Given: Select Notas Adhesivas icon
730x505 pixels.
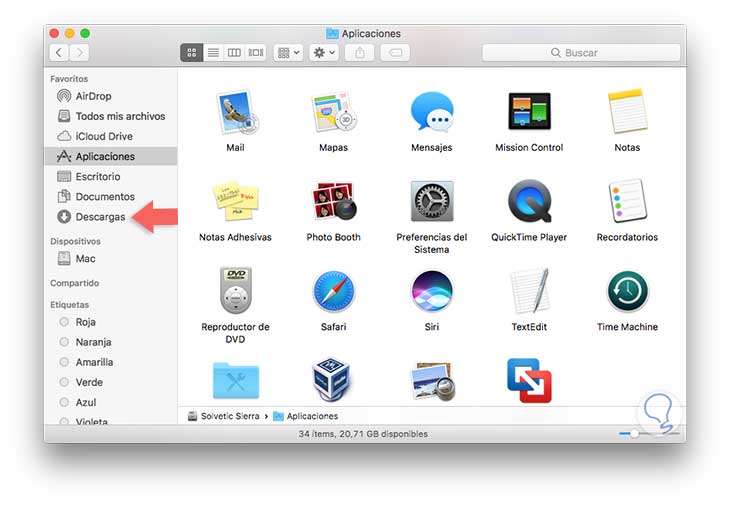Looking at the screenshot, I should coord(236,201).
